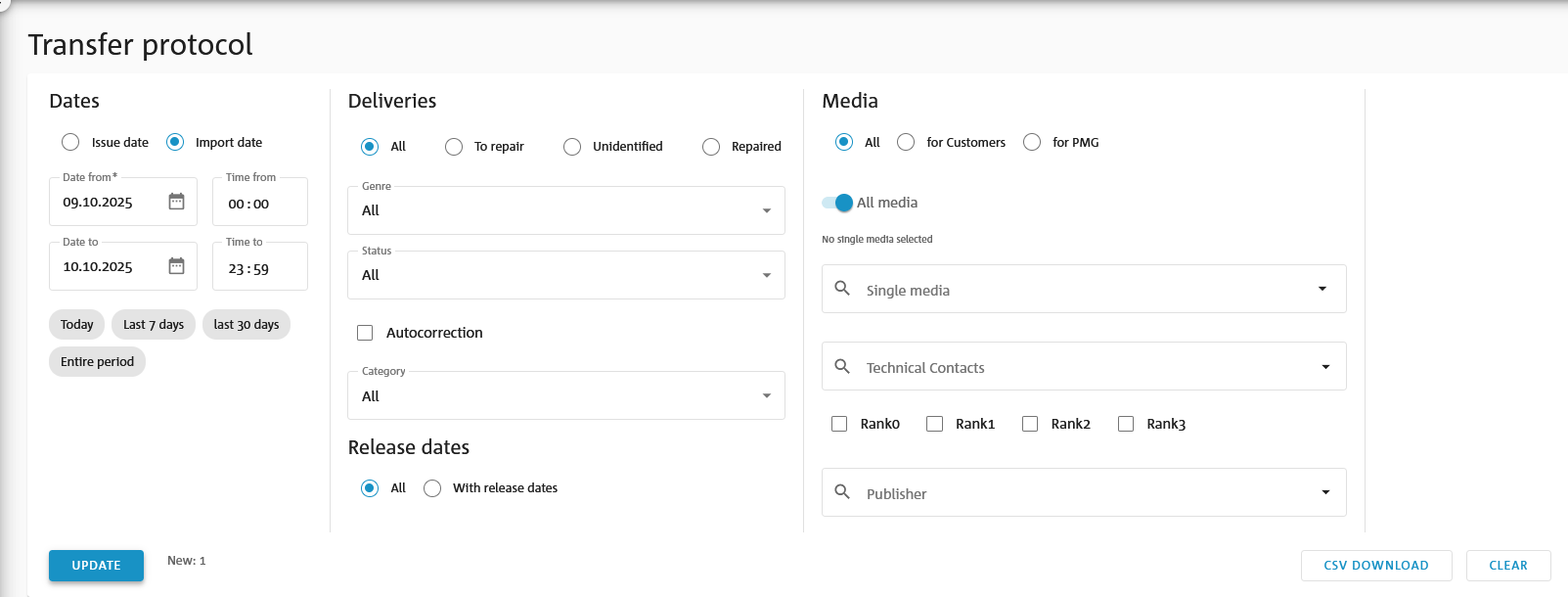Open the Status dropdown

tap(766, 275)
